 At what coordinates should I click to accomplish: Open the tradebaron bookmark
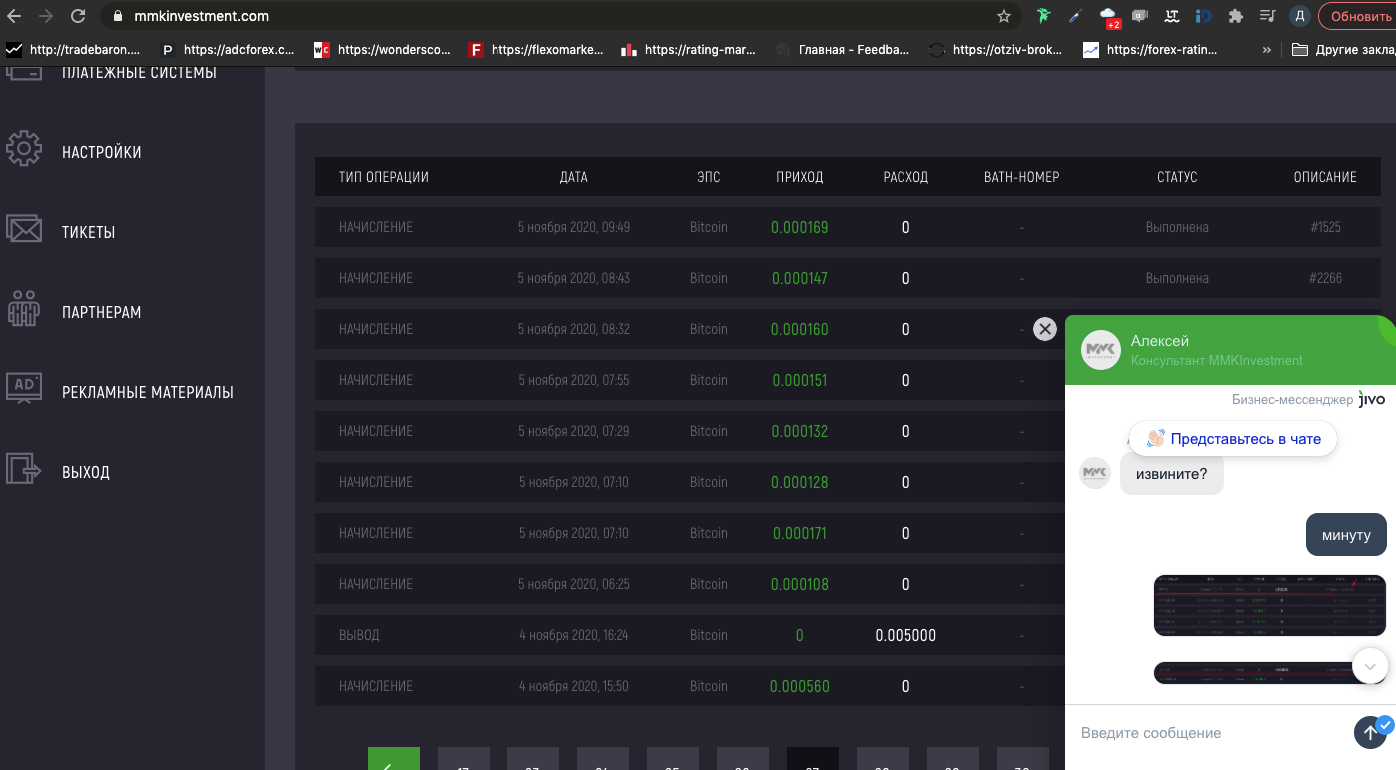tap(74, 49)
